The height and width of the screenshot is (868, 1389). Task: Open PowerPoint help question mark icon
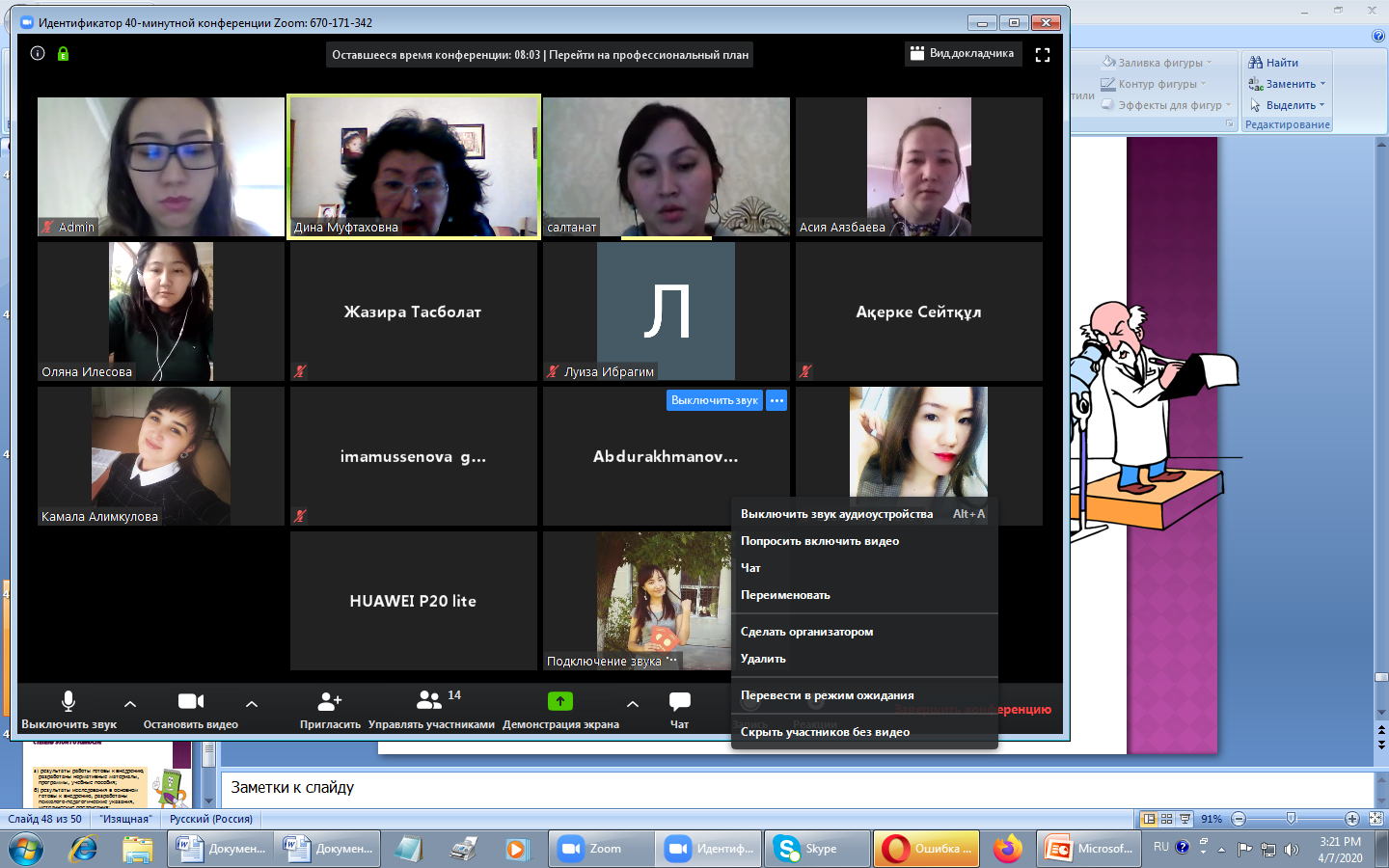point(1378,36)
